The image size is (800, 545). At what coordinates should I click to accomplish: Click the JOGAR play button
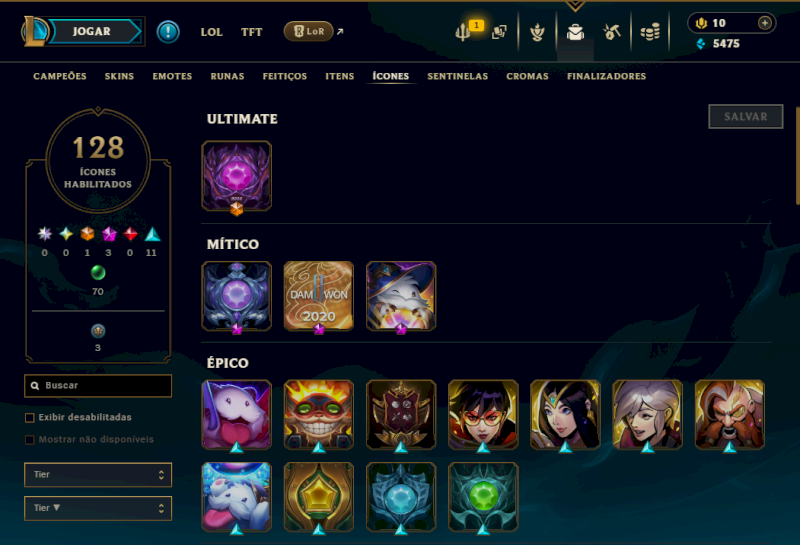pos(92,31)
